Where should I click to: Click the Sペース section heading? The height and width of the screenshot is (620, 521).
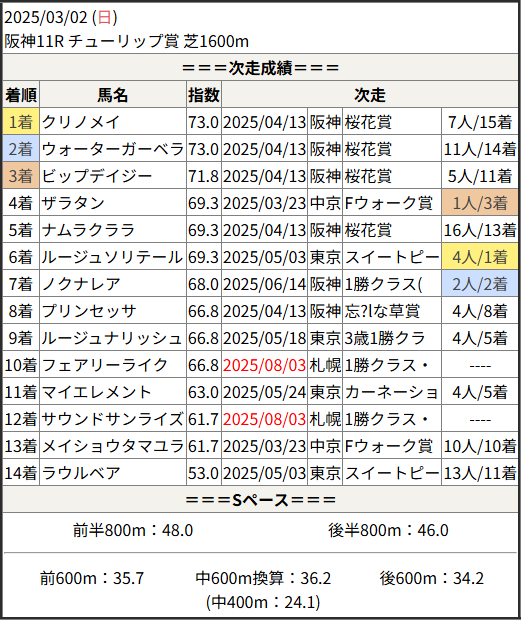point(260,500)
